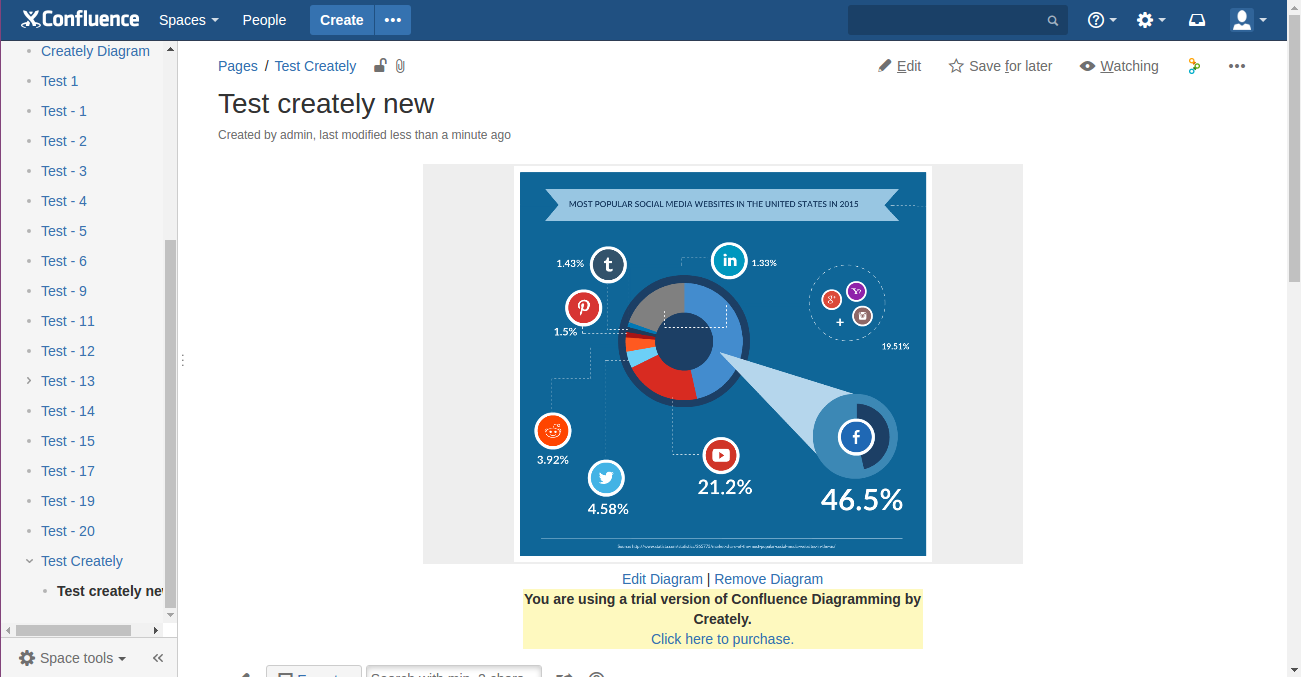This screenshot has height=677, width=1301.
Task: Open the create-from-template ellipsis button
Action: pos(393,20)
